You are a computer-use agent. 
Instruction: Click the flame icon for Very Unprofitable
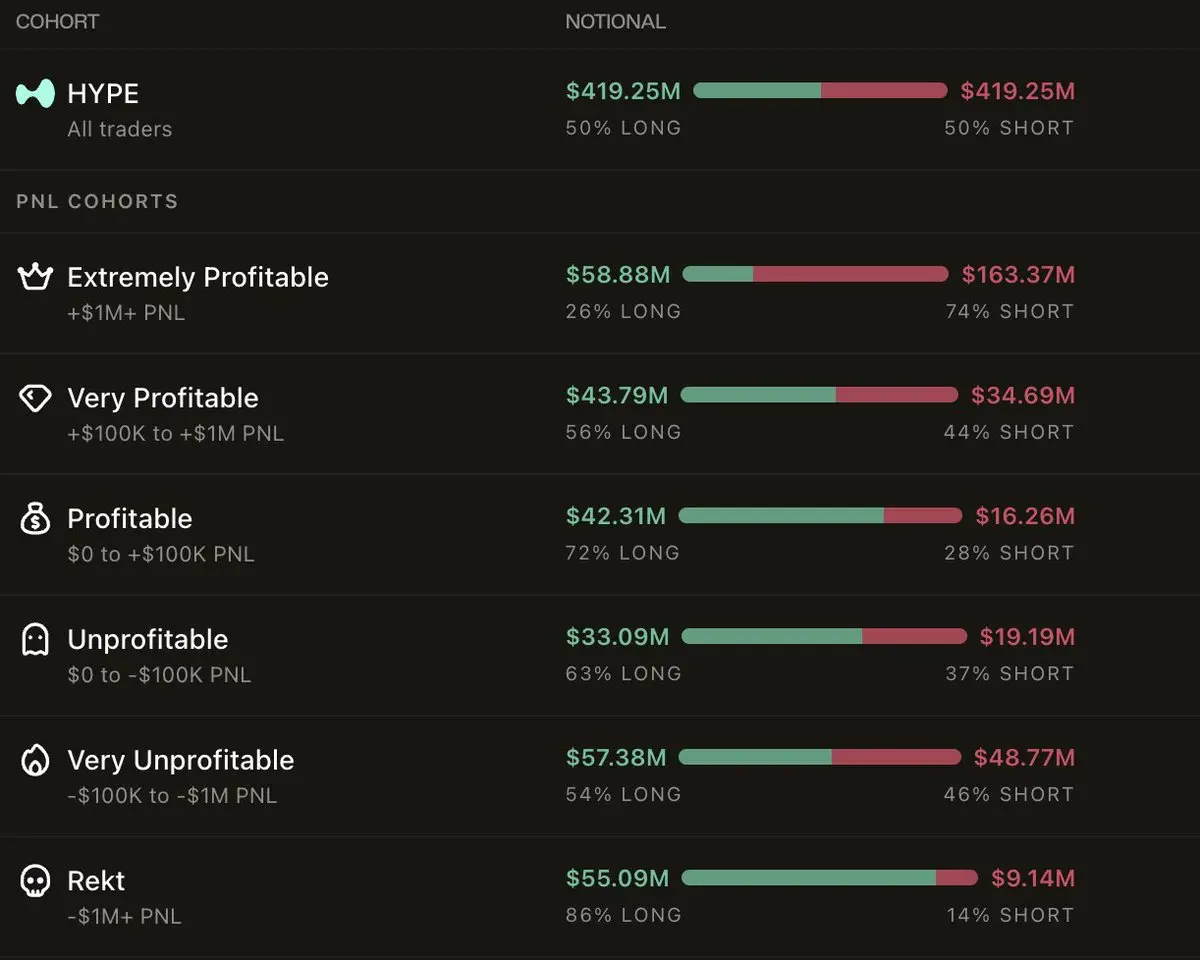coord(35,760)
